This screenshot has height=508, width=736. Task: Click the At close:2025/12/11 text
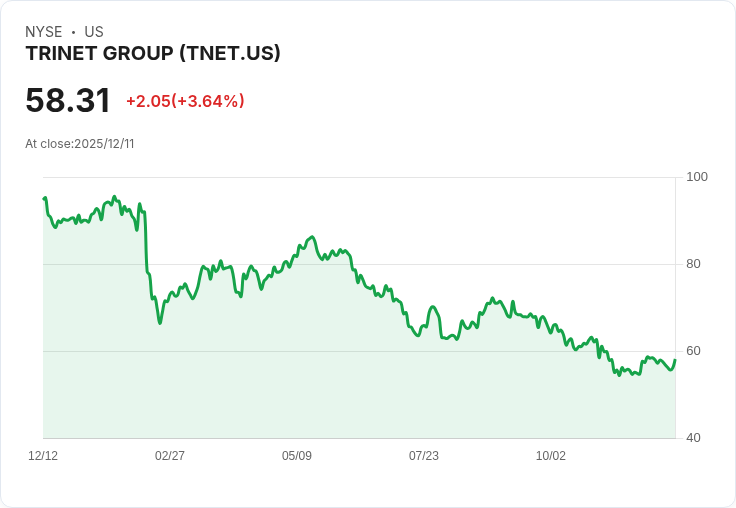pos(80,144)
